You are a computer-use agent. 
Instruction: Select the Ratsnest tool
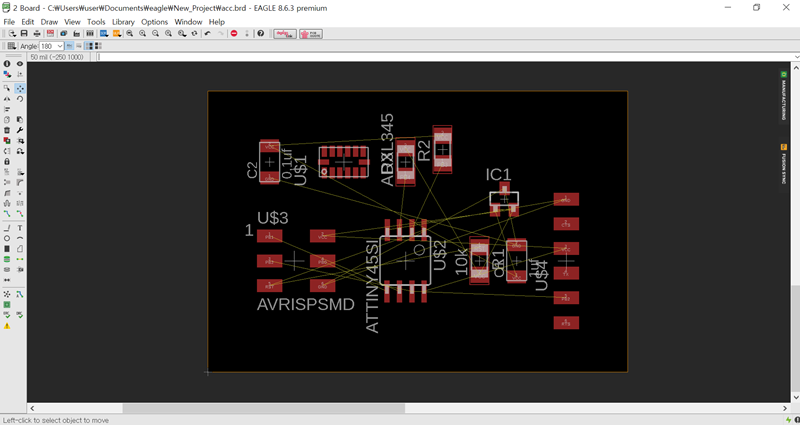click(7, 294)
